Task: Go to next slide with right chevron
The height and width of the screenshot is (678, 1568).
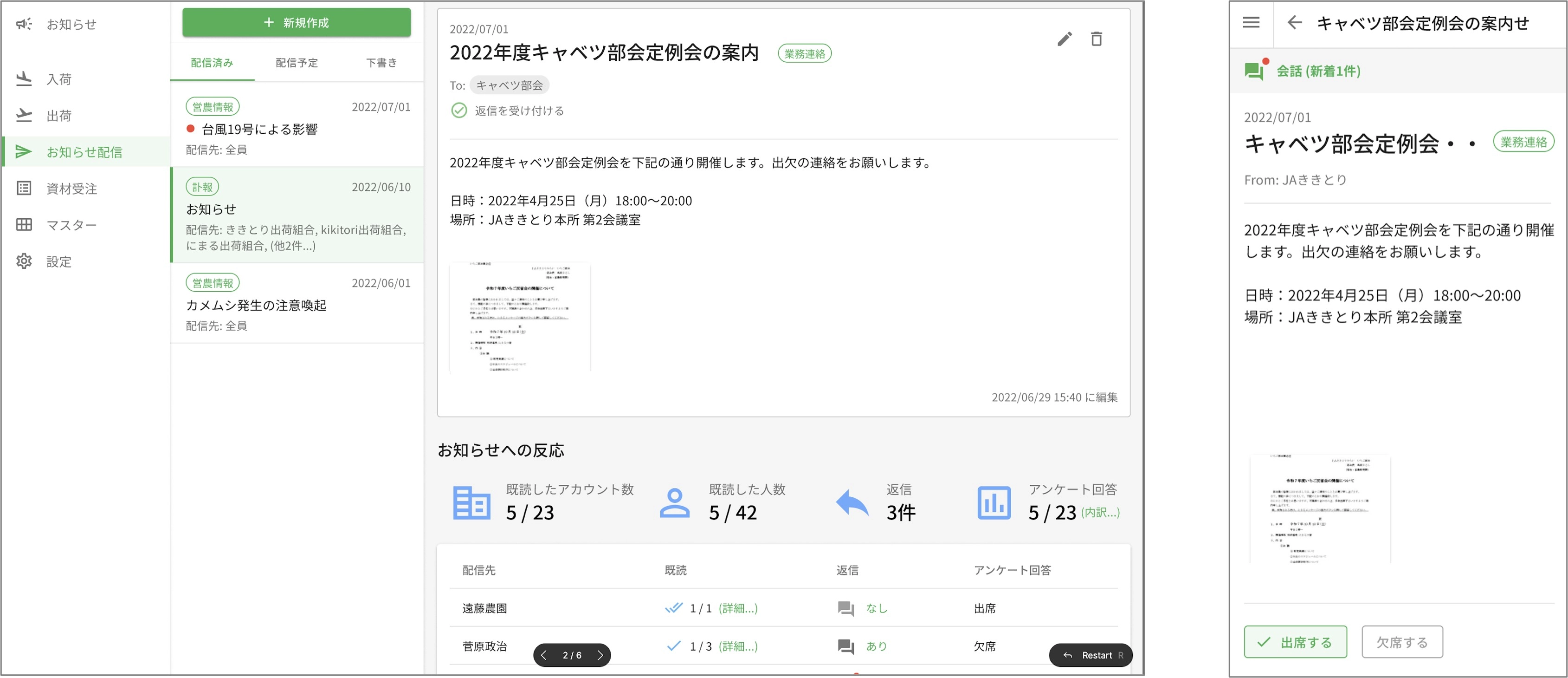Action: tap(600, 655)
